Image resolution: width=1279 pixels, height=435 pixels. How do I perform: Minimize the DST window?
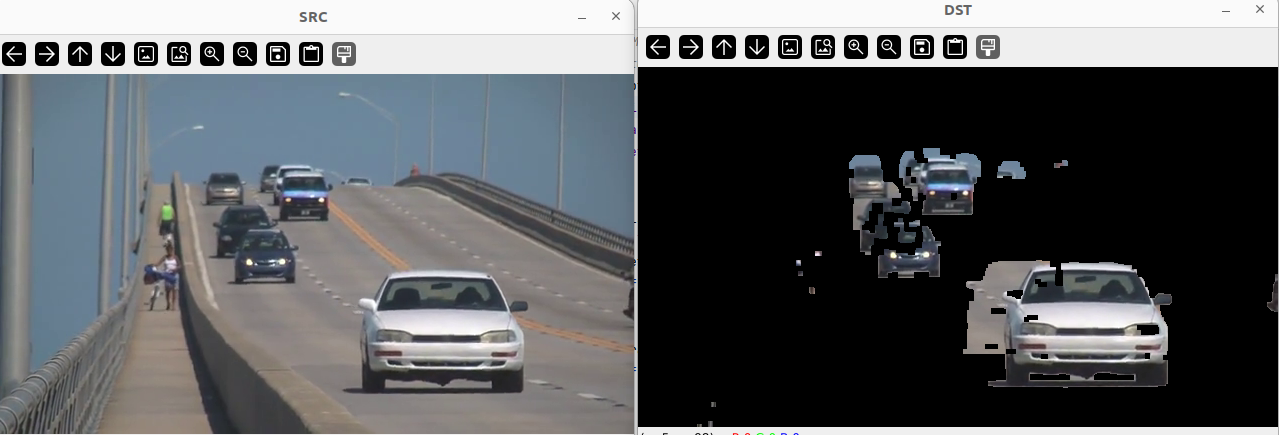pos(1225,11)
